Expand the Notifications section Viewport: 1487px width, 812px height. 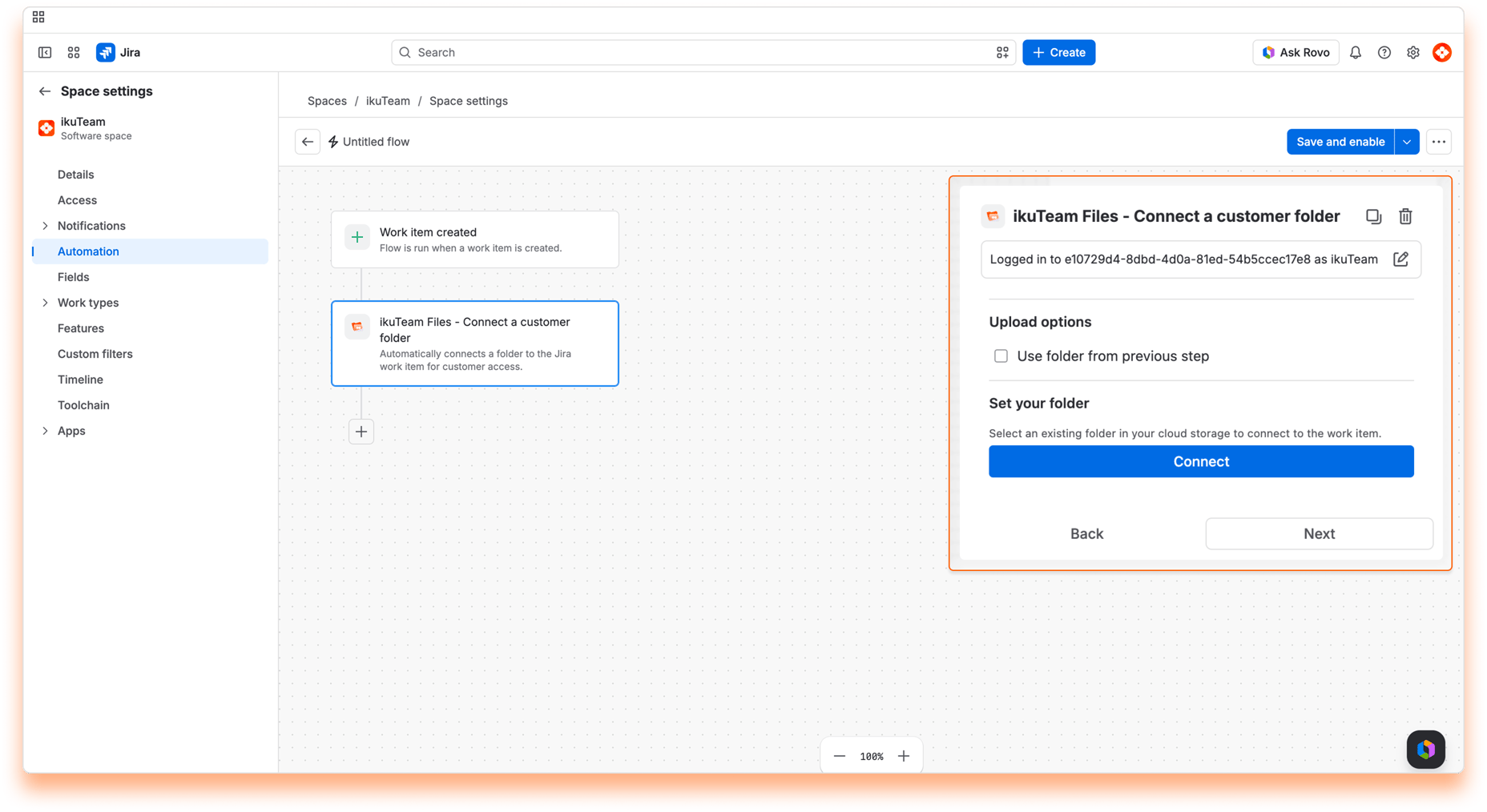pos(45,226)
